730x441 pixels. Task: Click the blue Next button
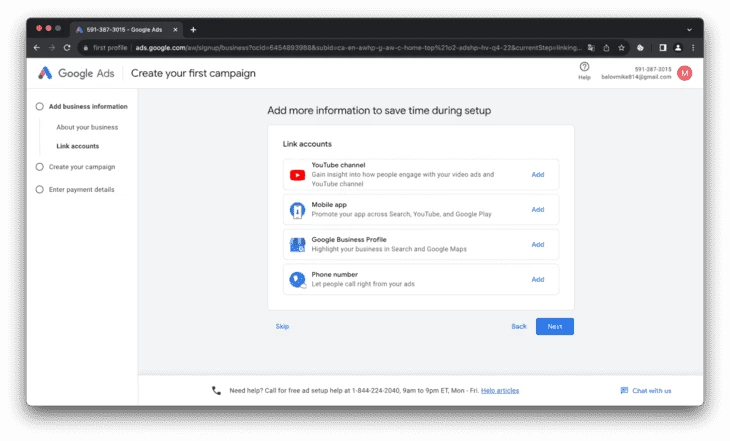click(554, 326)
